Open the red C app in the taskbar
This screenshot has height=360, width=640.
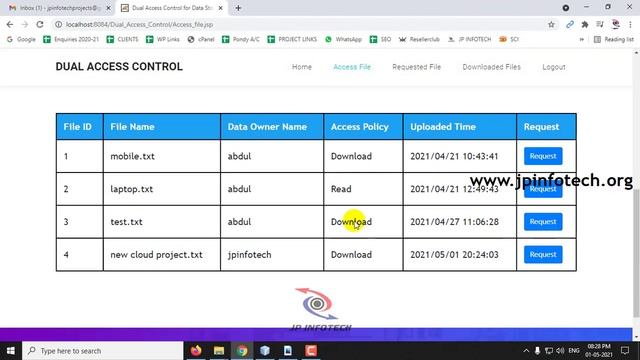coord(311,351)
